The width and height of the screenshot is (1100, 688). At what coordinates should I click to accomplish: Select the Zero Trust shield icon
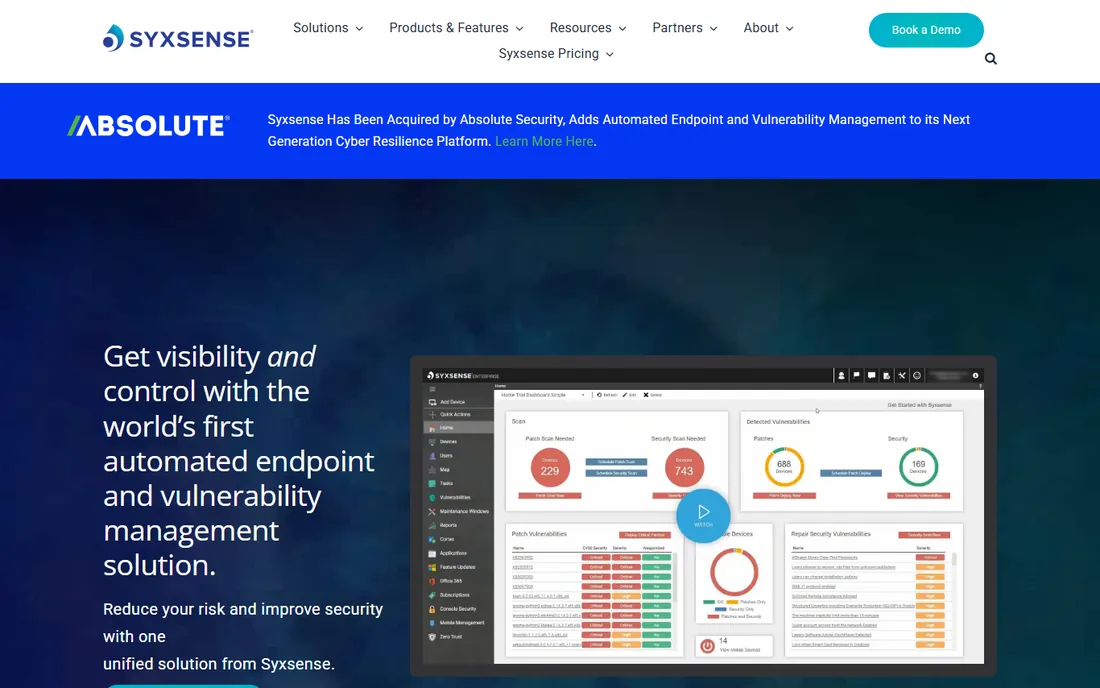(432, 637)
